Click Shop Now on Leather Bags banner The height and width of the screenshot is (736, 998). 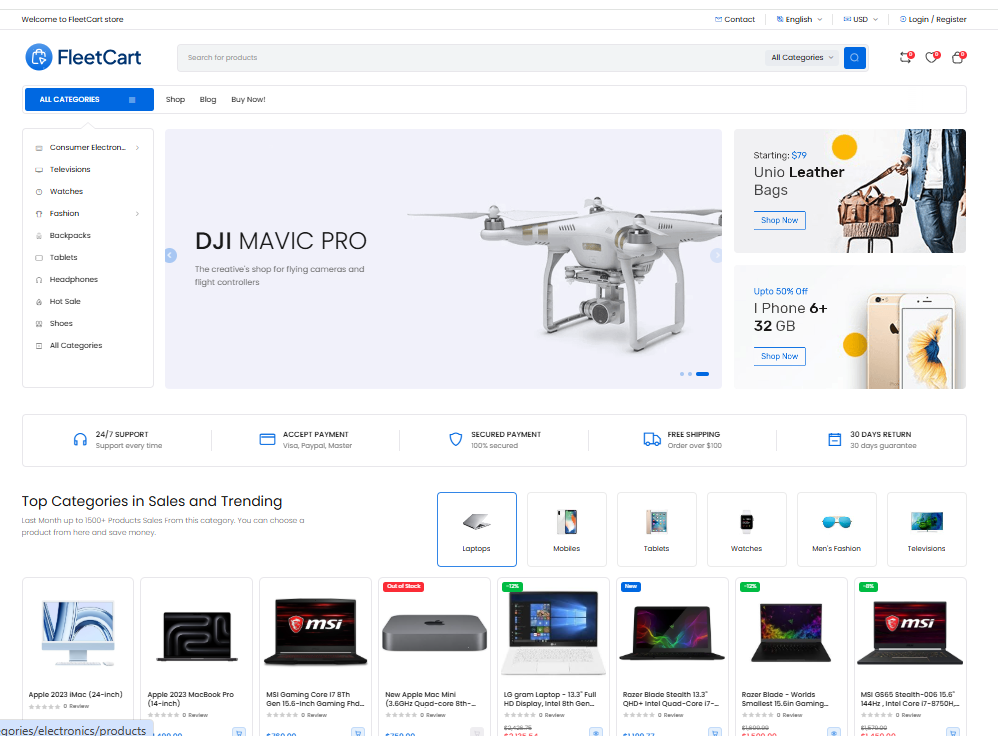[x=779, y=220]
